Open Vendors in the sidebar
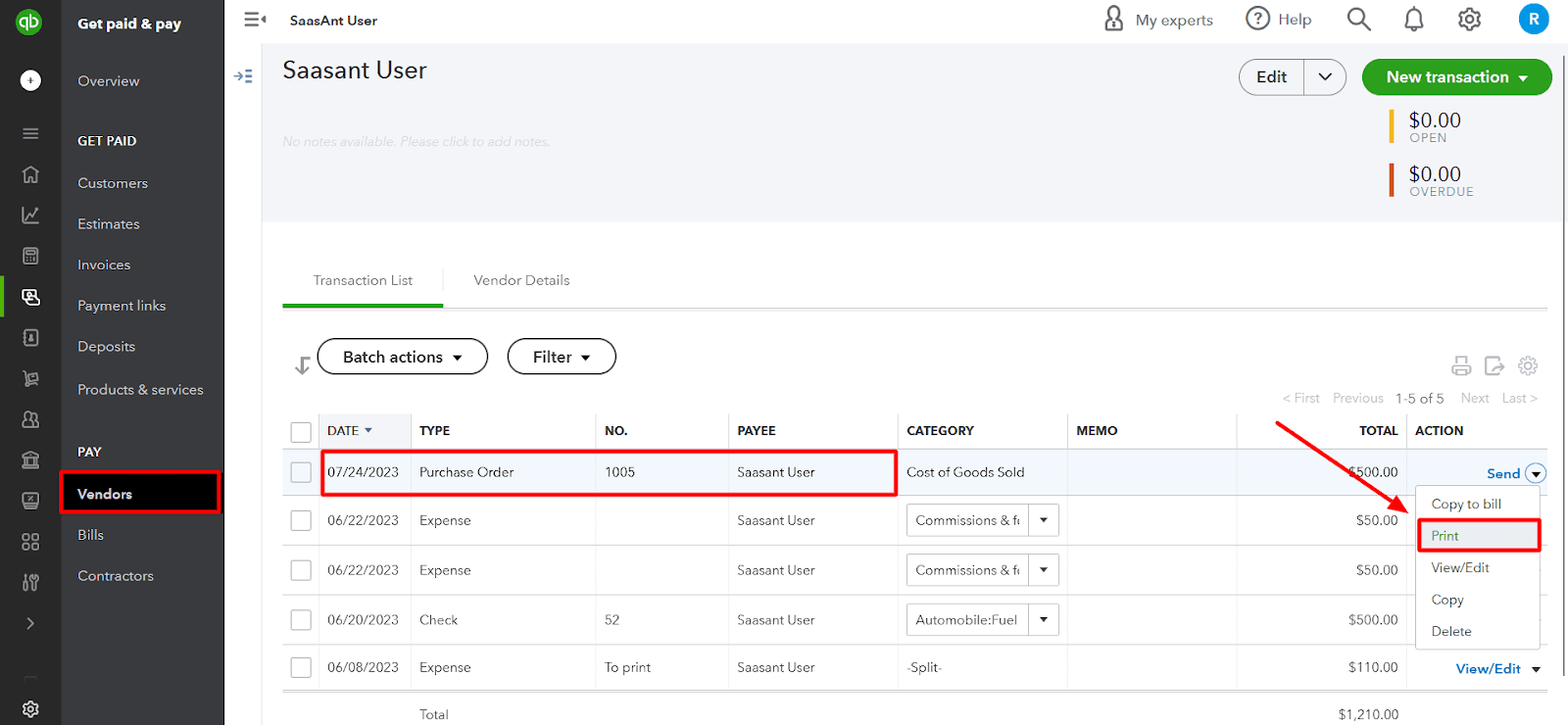This screenshot has height=725, width=1568. click(140, 493)
